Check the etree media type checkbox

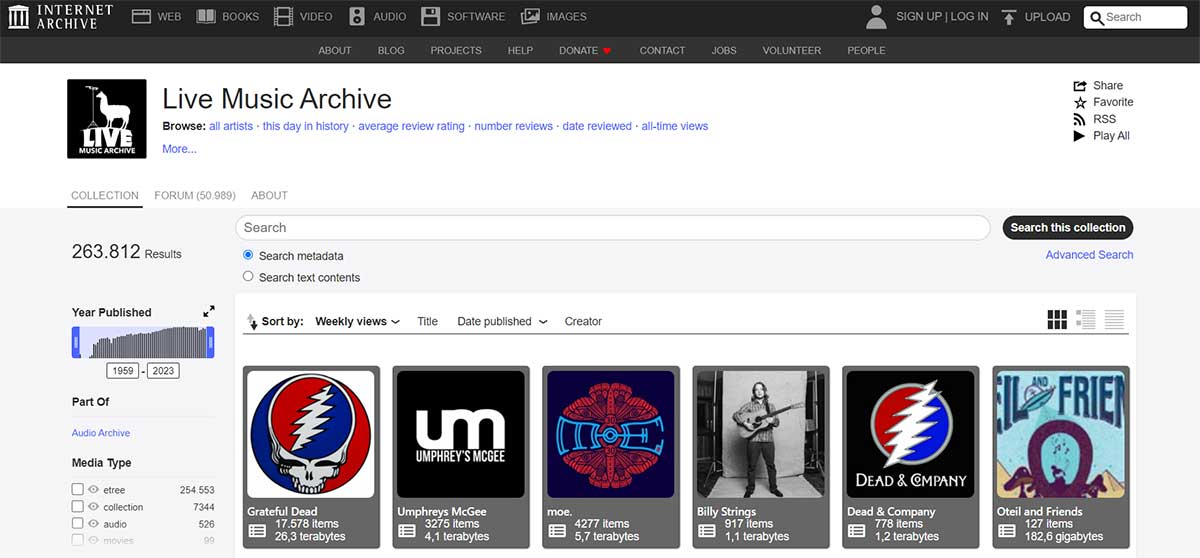78,490
